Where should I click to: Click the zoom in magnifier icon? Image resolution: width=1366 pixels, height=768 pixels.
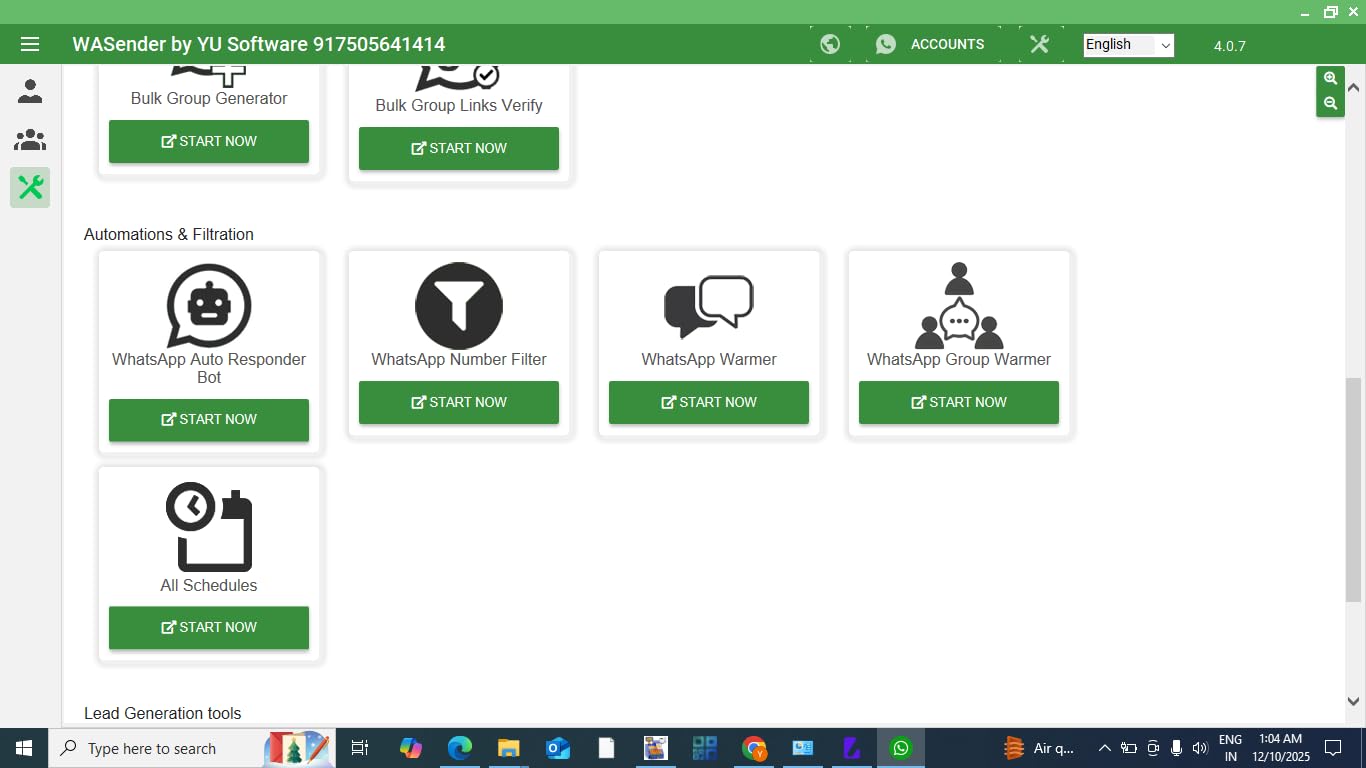point(1330,78)
